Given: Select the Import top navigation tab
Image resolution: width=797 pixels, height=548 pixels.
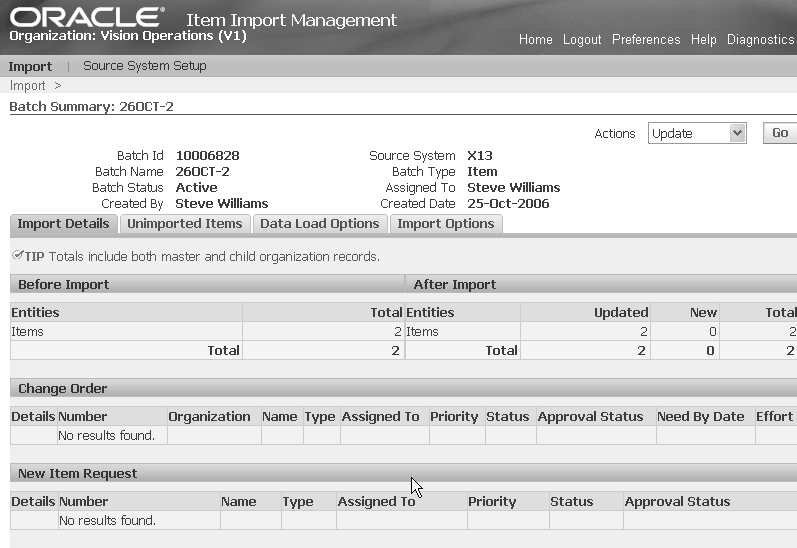Looking at the screenshot, I should pos(30,67).
